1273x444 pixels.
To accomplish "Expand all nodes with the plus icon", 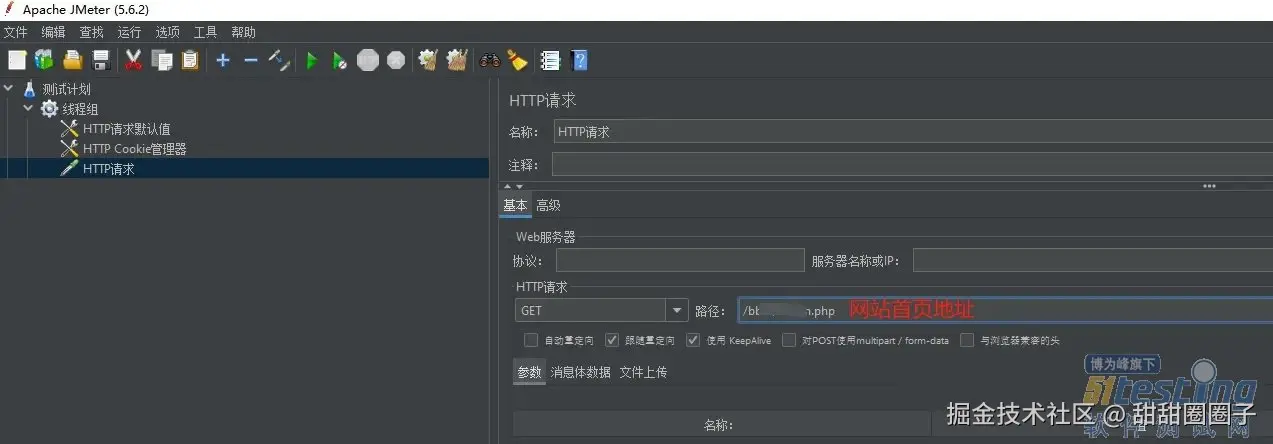I will [x=222, y=61].
